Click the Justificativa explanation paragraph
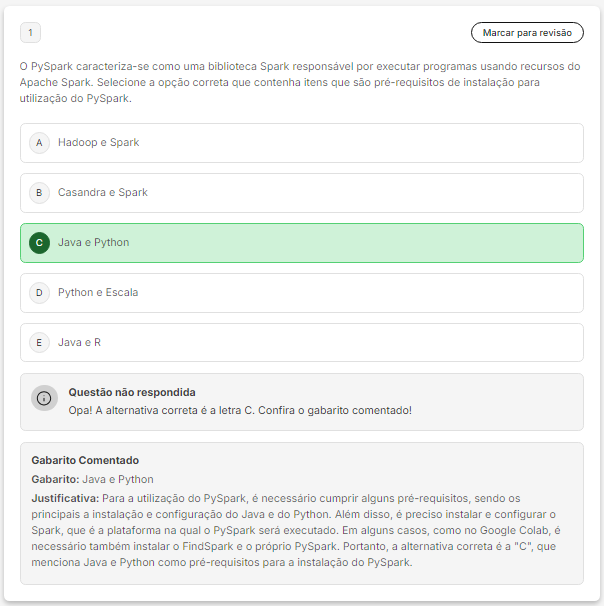Screen dimensions: 604x606 click(x=300, y=530)
